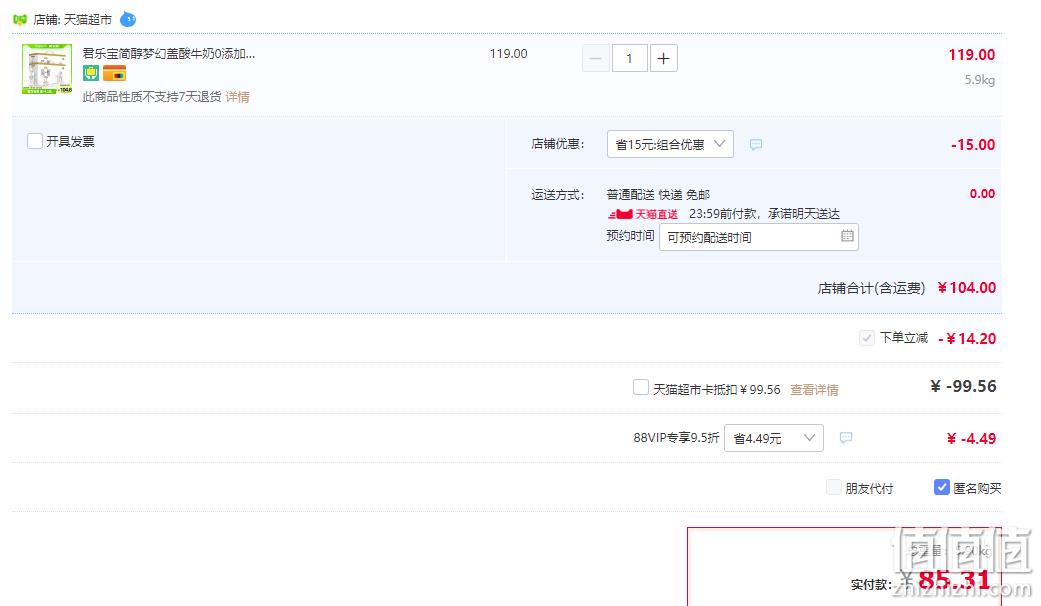
Task: Click the 普通配送 快递 免邮 shipping text
Action: coord(658,194)
